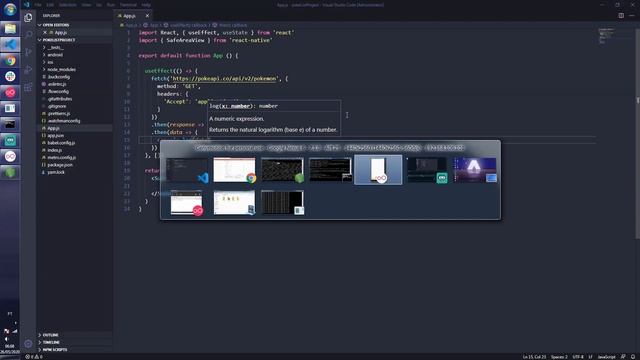Open Google Chrome from the taskbar
Viewport: 640px width, 360px height.
(x=10, y=61)
